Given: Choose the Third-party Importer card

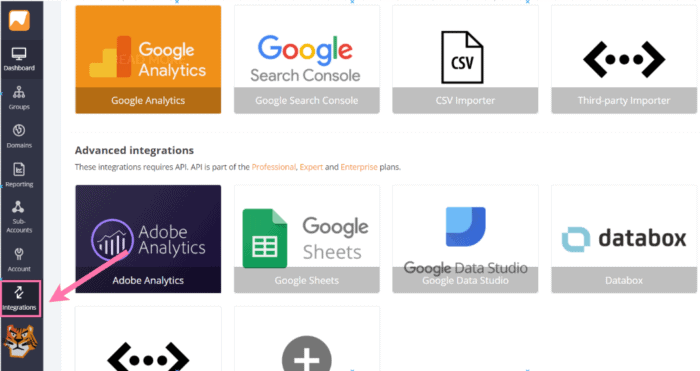Looking at the screenshot, I should click(x=624, y=59).
